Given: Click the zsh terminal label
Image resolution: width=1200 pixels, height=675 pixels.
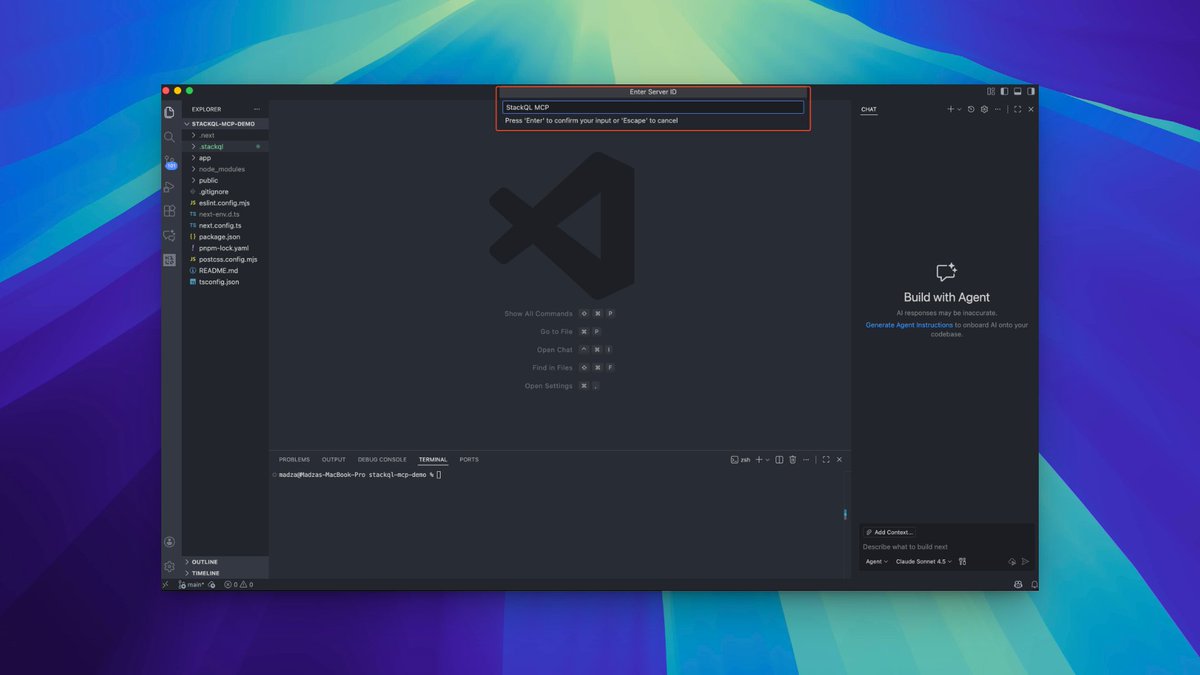Looking at the screenshot, I should click(x=740, y=460).
